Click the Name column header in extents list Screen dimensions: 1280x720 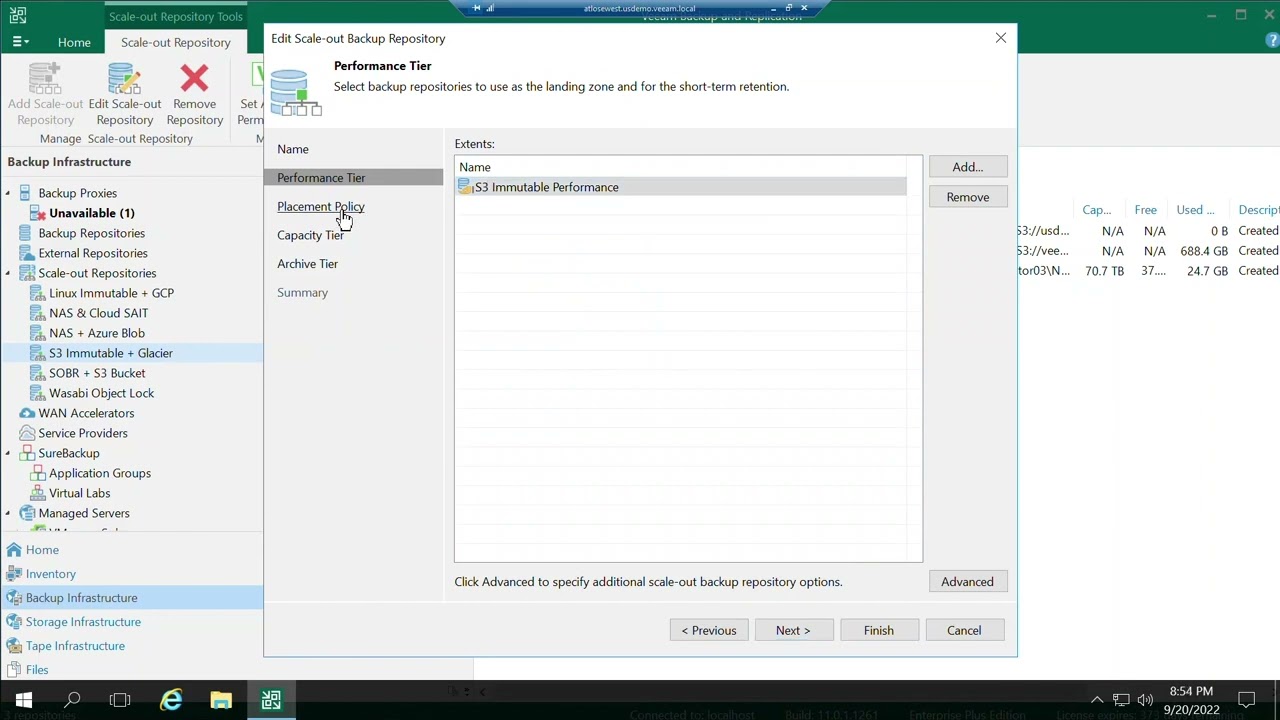coord(682,167)
